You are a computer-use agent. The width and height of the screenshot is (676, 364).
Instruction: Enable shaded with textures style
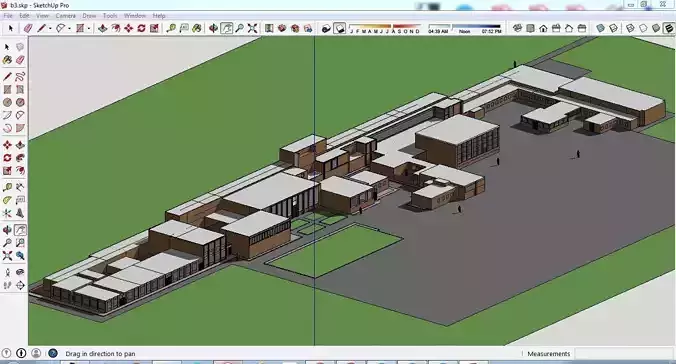[669, 28]
